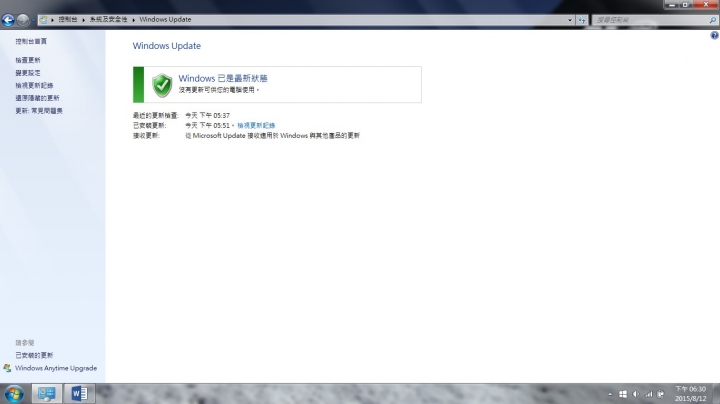This screenshot has width=720, height=404.
Task: Click the Control Panel icon in address bar
Action: pyautogui.click(x=43, y=20)
